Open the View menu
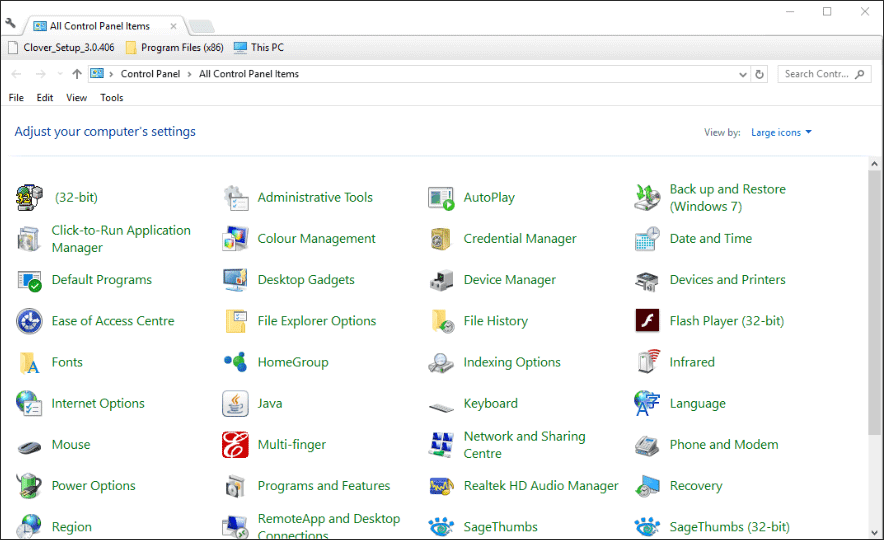Viewport: 884px width, 540px height. (x=77, y=98)
